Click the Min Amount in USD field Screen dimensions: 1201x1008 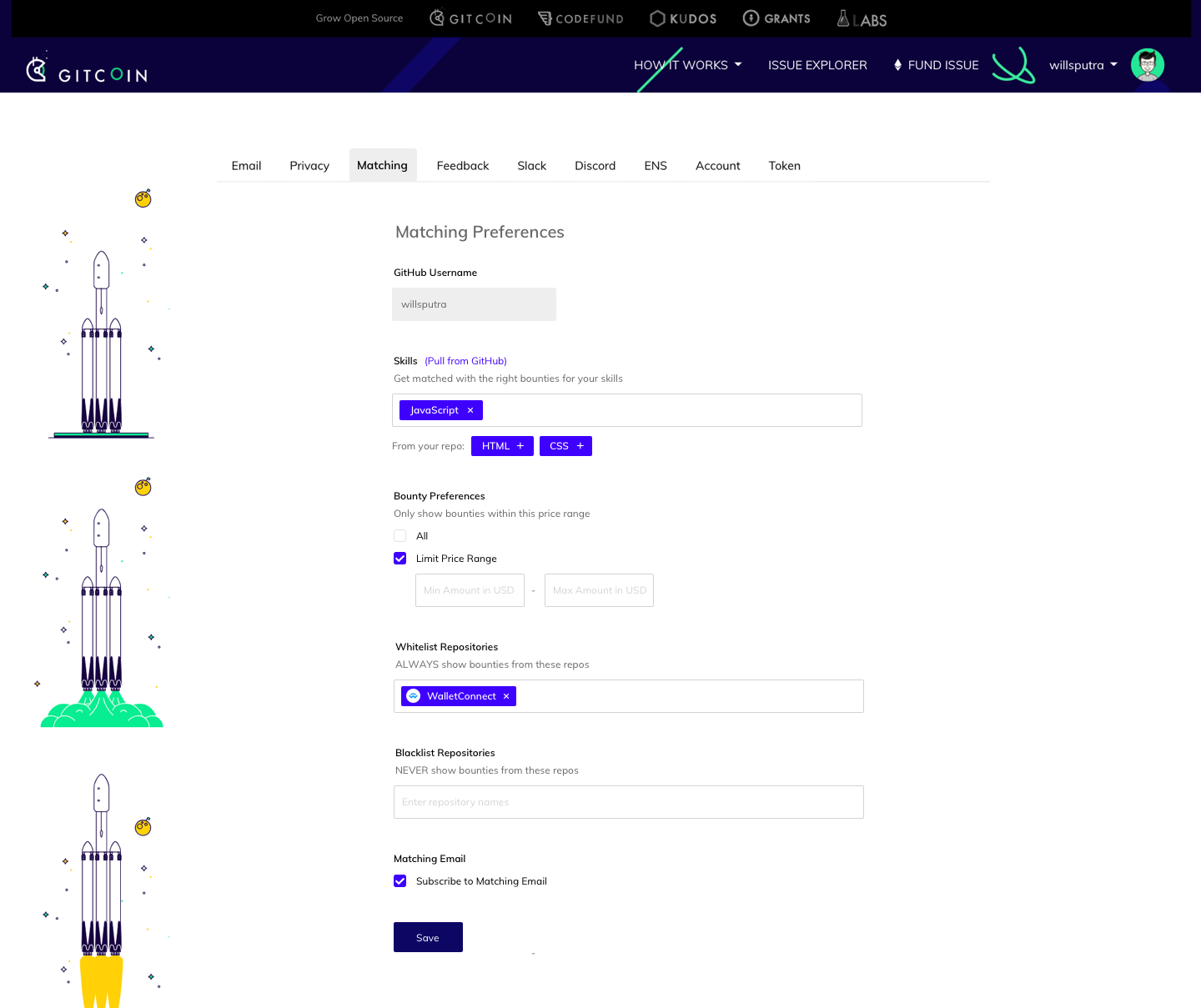[470, 590]
